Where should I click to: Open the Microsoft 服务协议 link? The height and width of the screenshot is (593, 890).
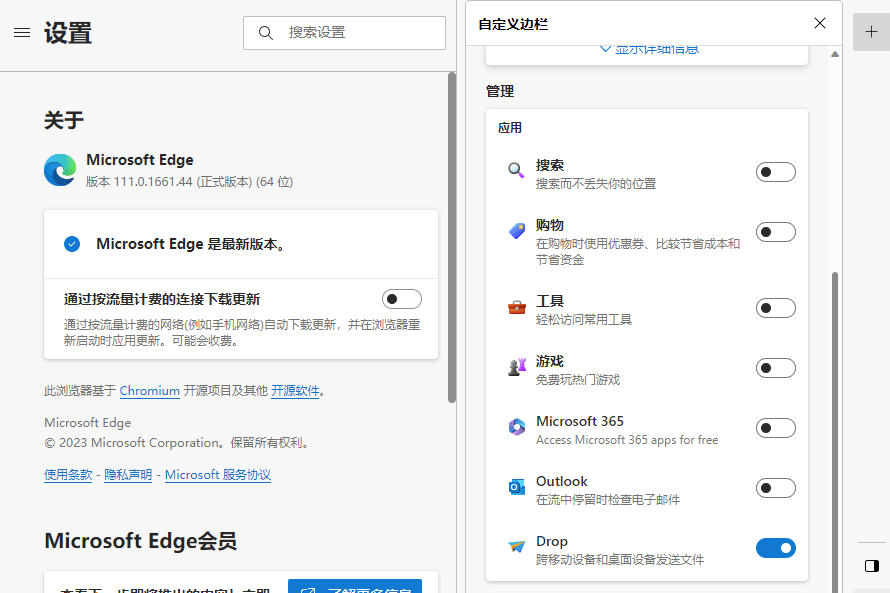click(218, 475)
